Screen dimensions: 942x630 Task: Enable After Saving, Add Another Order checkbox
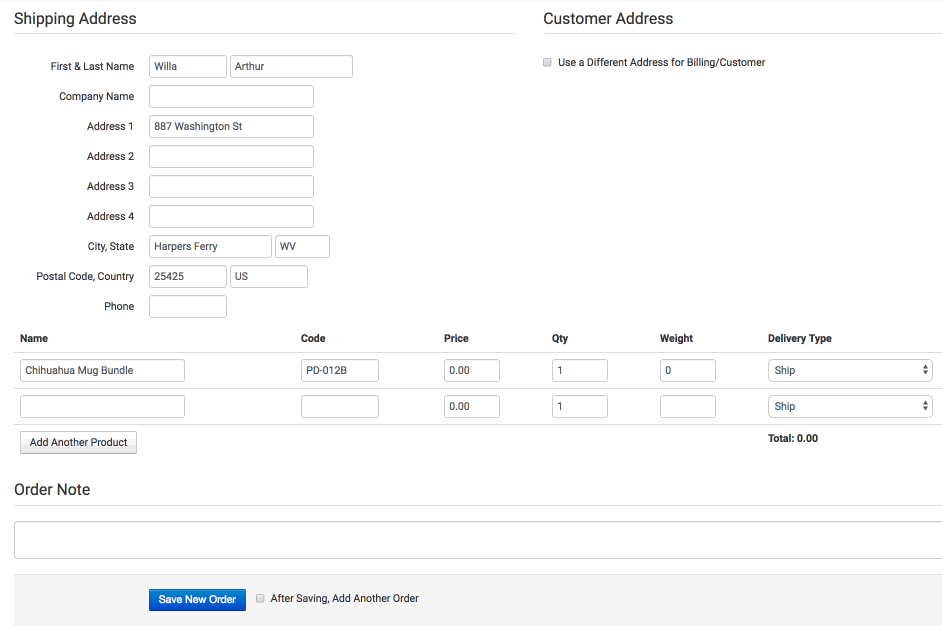coord(260,598)
